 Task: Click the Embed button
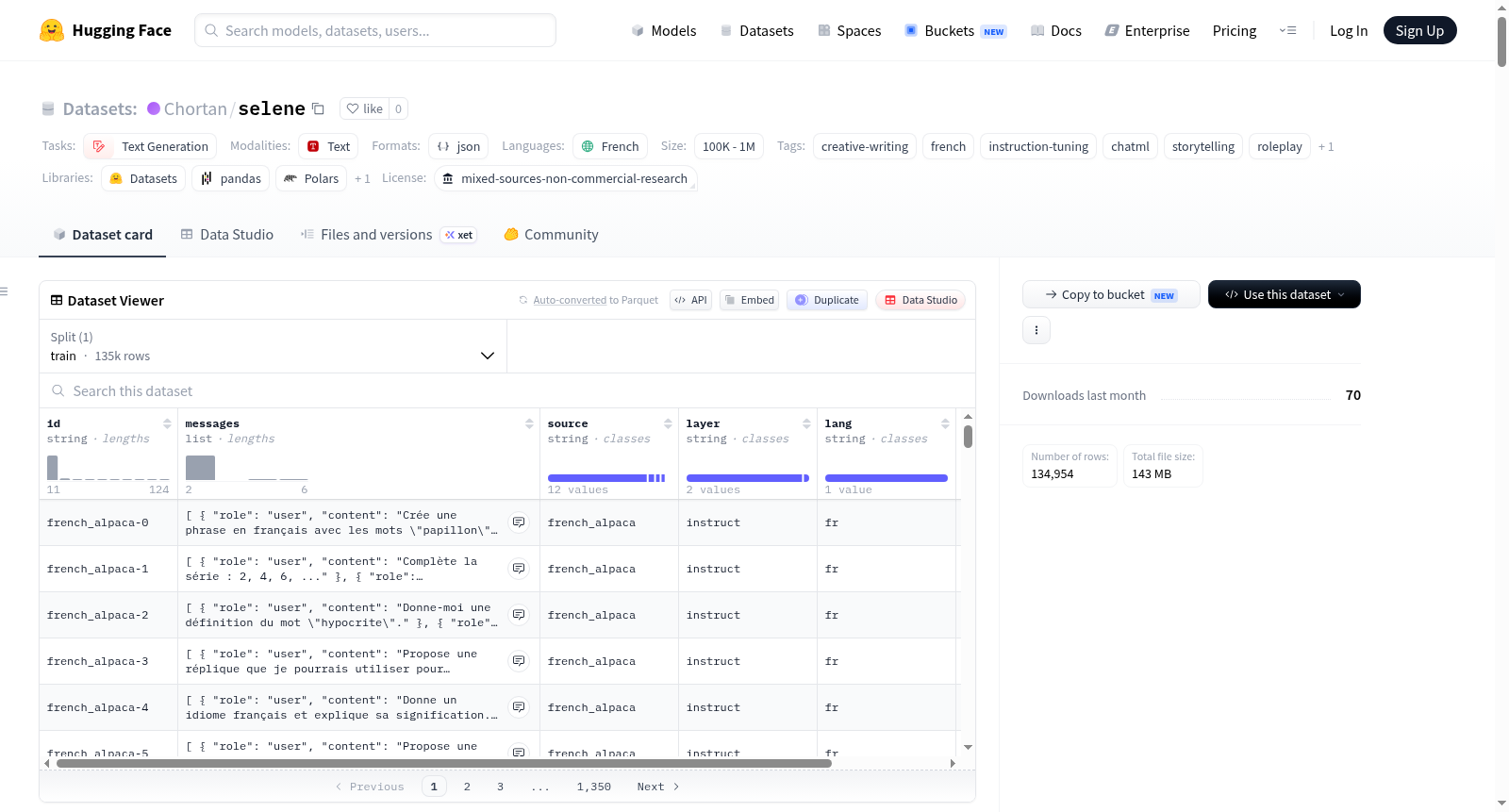click(x=749, y=300)
